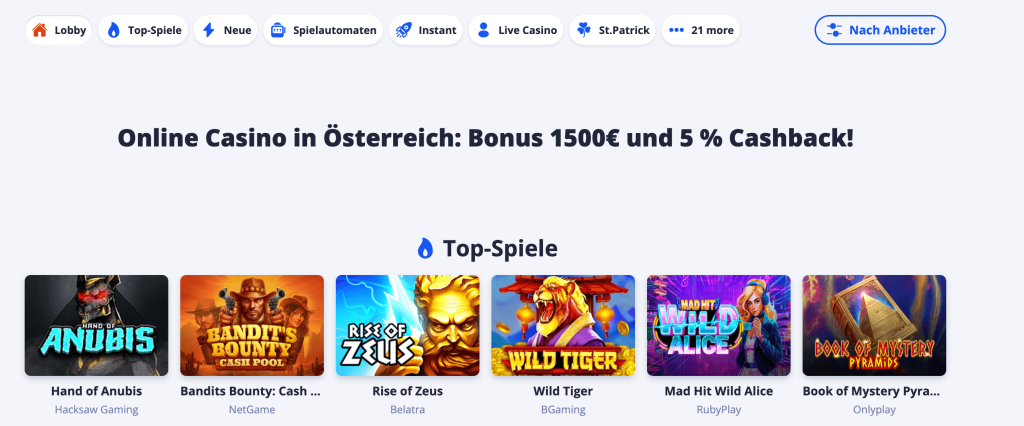
Task: Click the filter sliders icon in Nach Anbieter
Action: pos(834,30)
